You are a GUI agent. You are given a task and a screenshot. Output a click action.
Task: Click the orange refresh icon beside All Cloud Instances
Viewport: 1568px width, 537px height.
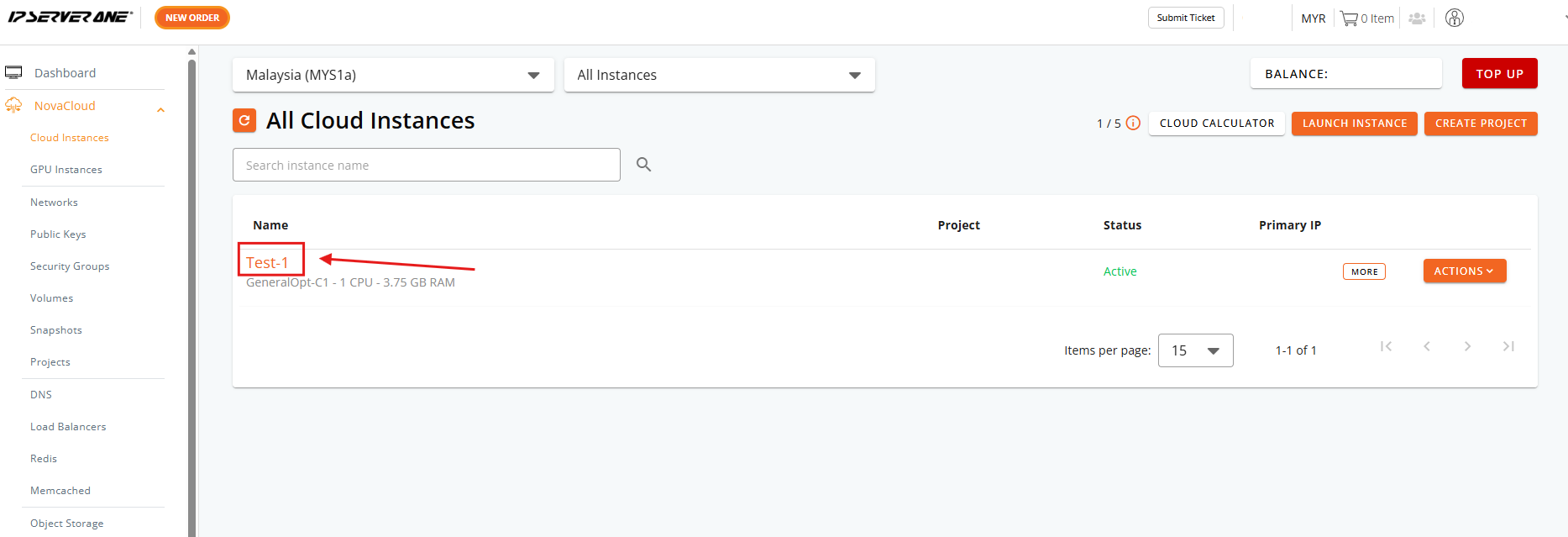pyautogui.click(x=244, y=121)
